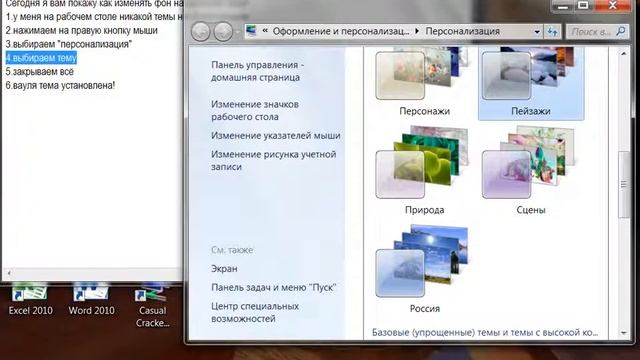The height and width of the screenshot is (360, 640).
Task: Expand the arrow after Оформление и персонализация breadcrumb
Action: 417,31
